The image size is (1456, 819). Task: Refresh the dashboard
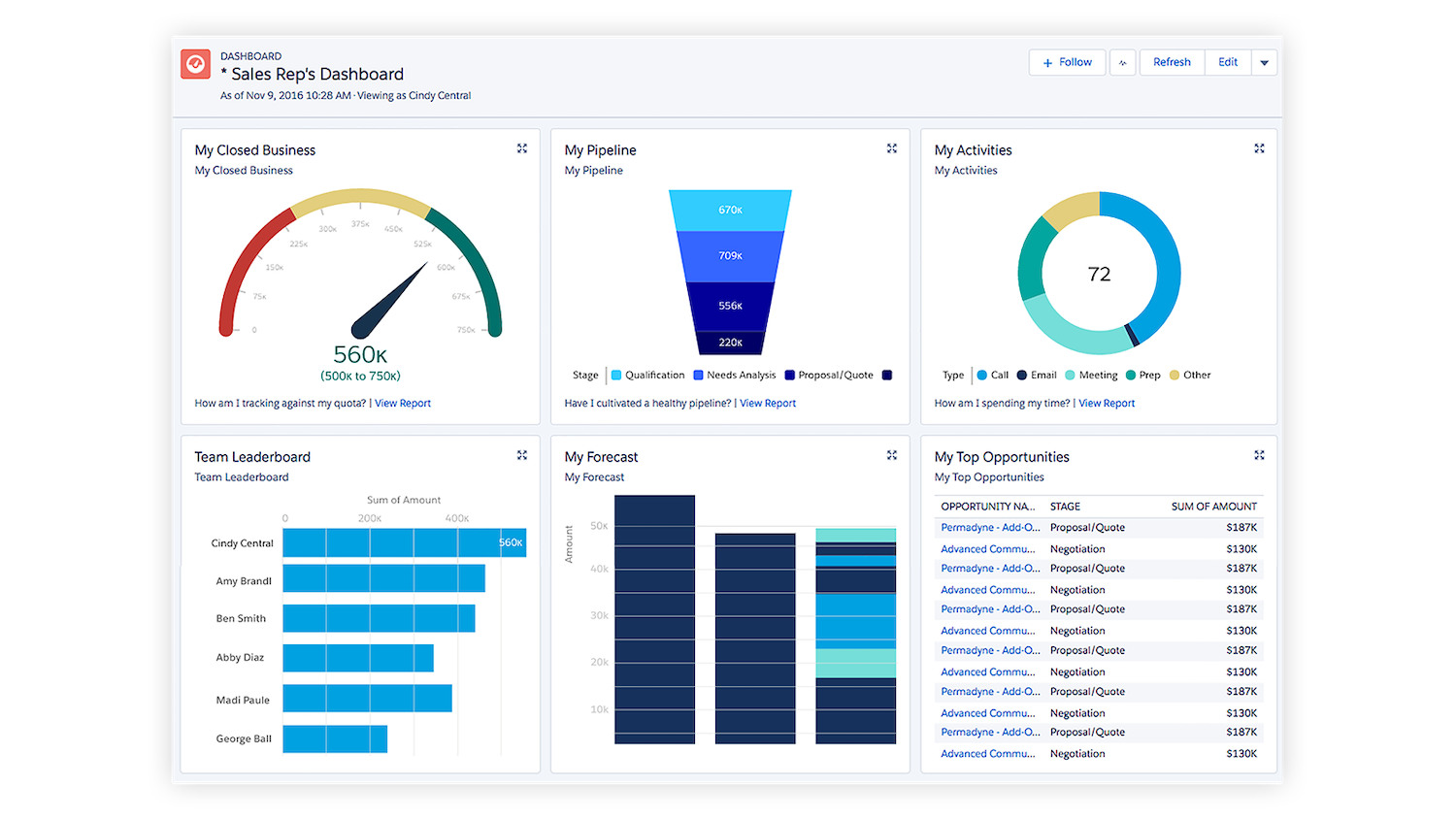(1172, 62)
